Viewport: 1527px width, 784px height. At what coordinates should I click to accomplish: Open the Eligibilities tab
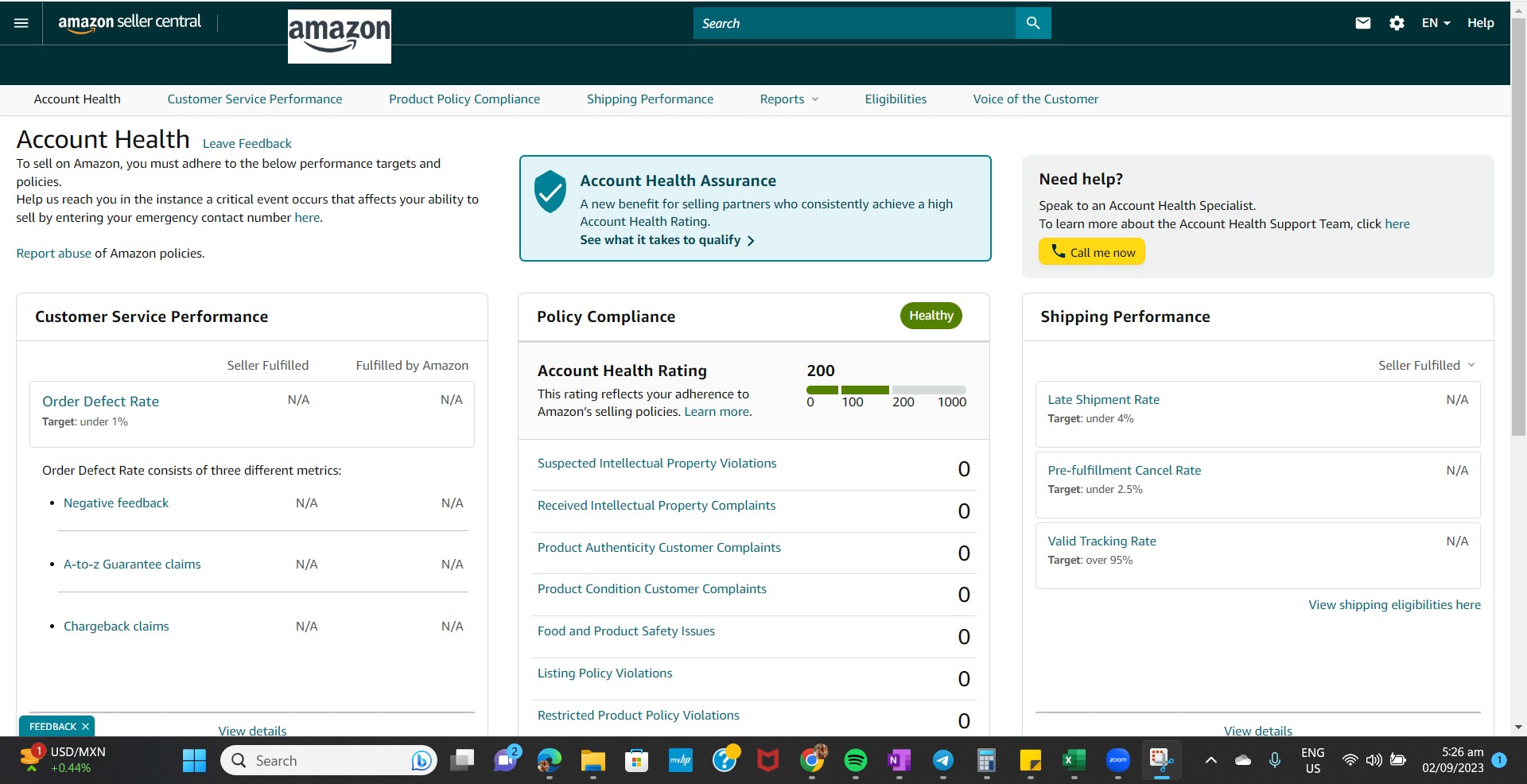(x=896, y=99)
